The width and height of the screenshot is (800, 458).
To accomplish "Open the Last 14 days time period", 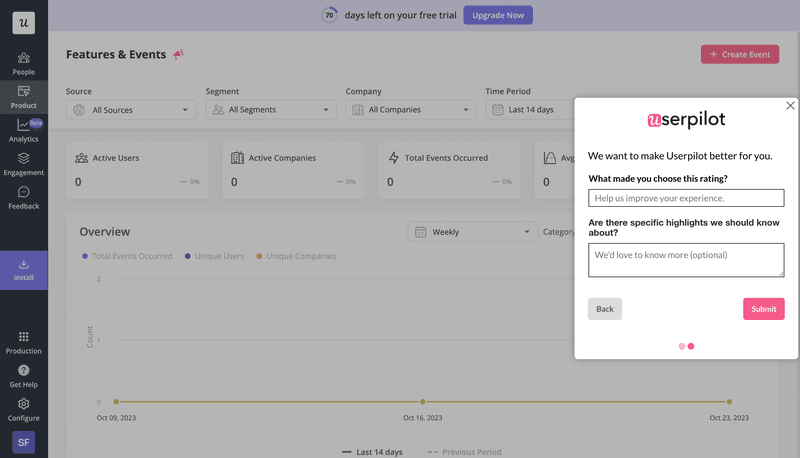I will pos(530,110).
